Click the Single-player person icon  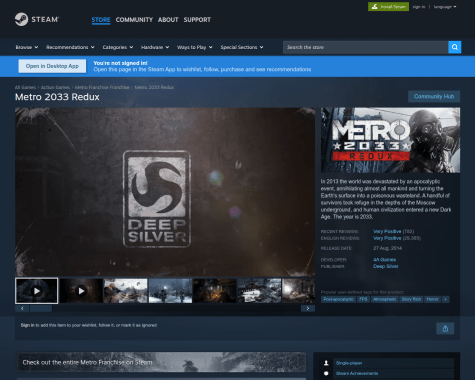(326, 363)
